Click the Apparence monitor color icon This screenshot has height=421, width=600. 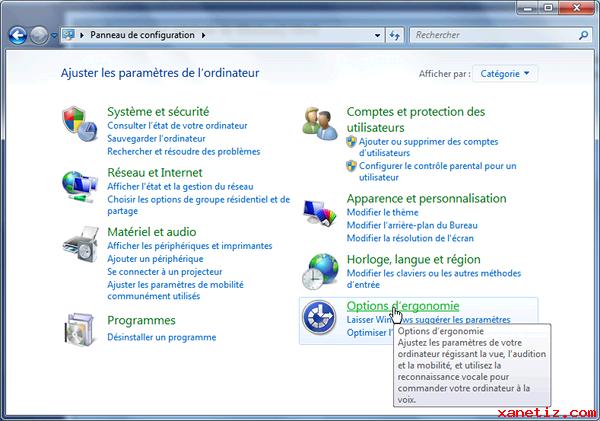coord(320,213)
